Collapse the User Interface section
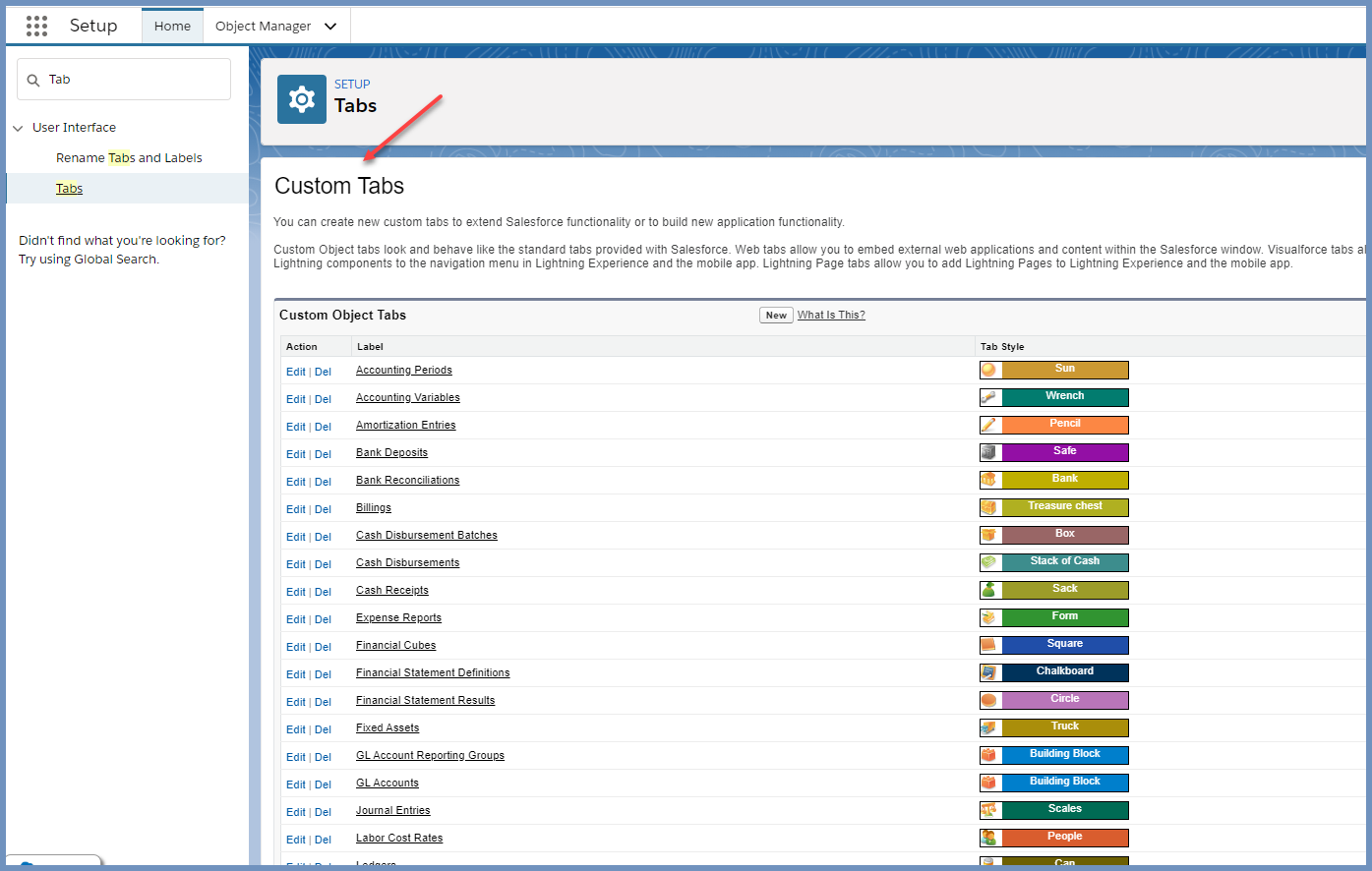 (18, 128)
